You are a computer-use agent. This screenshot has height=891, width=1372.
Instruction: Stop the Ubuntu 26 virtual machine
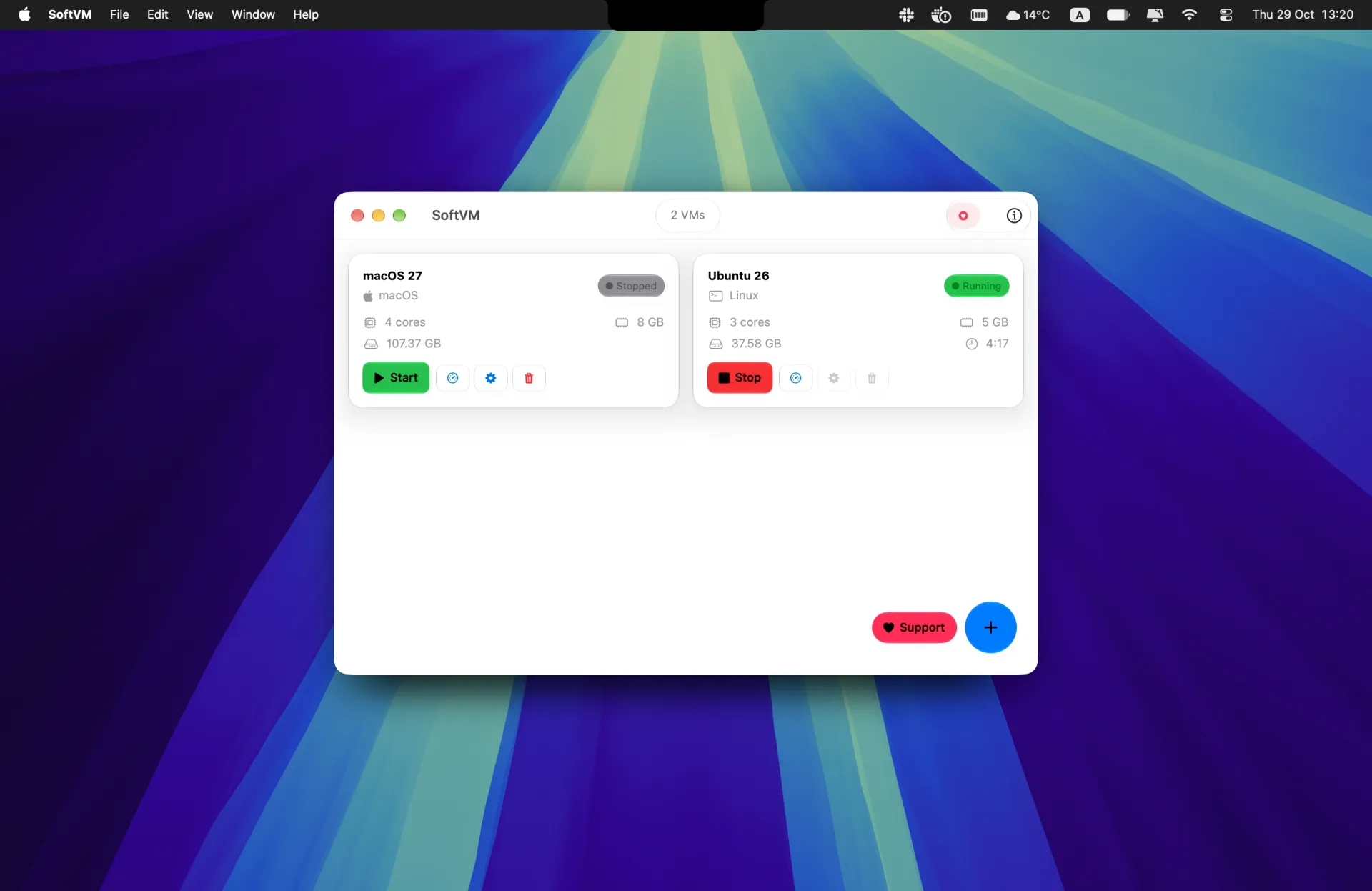click(740, 378)
